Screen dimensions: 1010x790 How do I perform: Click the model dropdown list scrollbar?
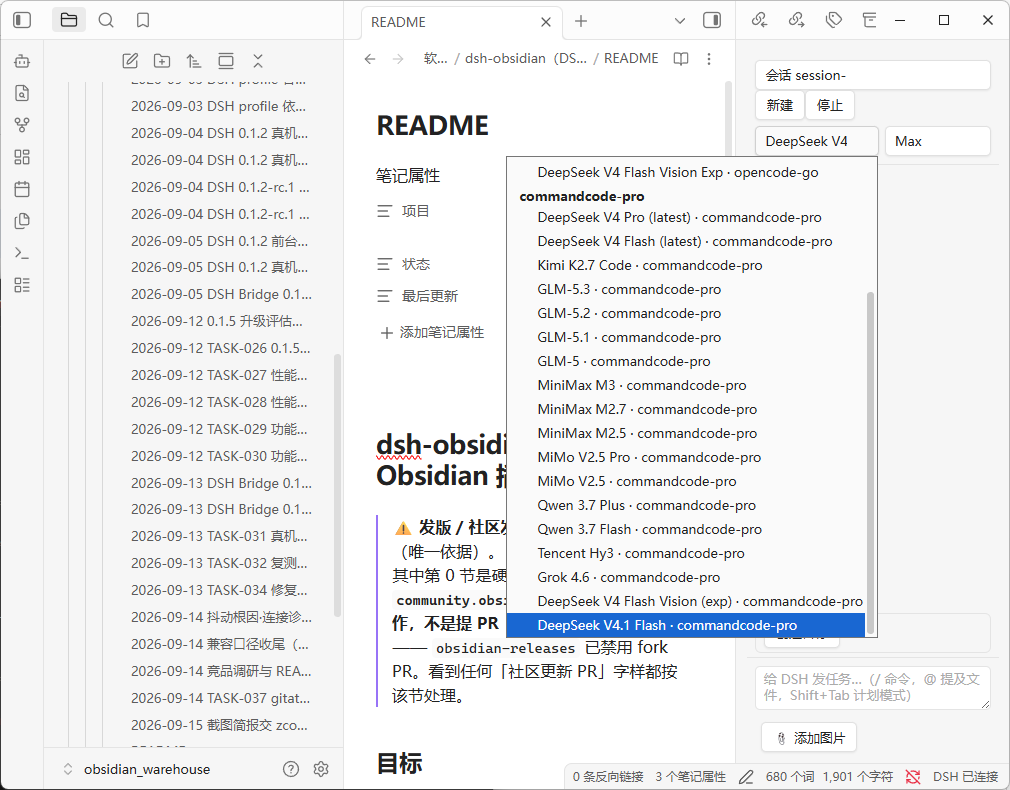(x=870, y=463)
